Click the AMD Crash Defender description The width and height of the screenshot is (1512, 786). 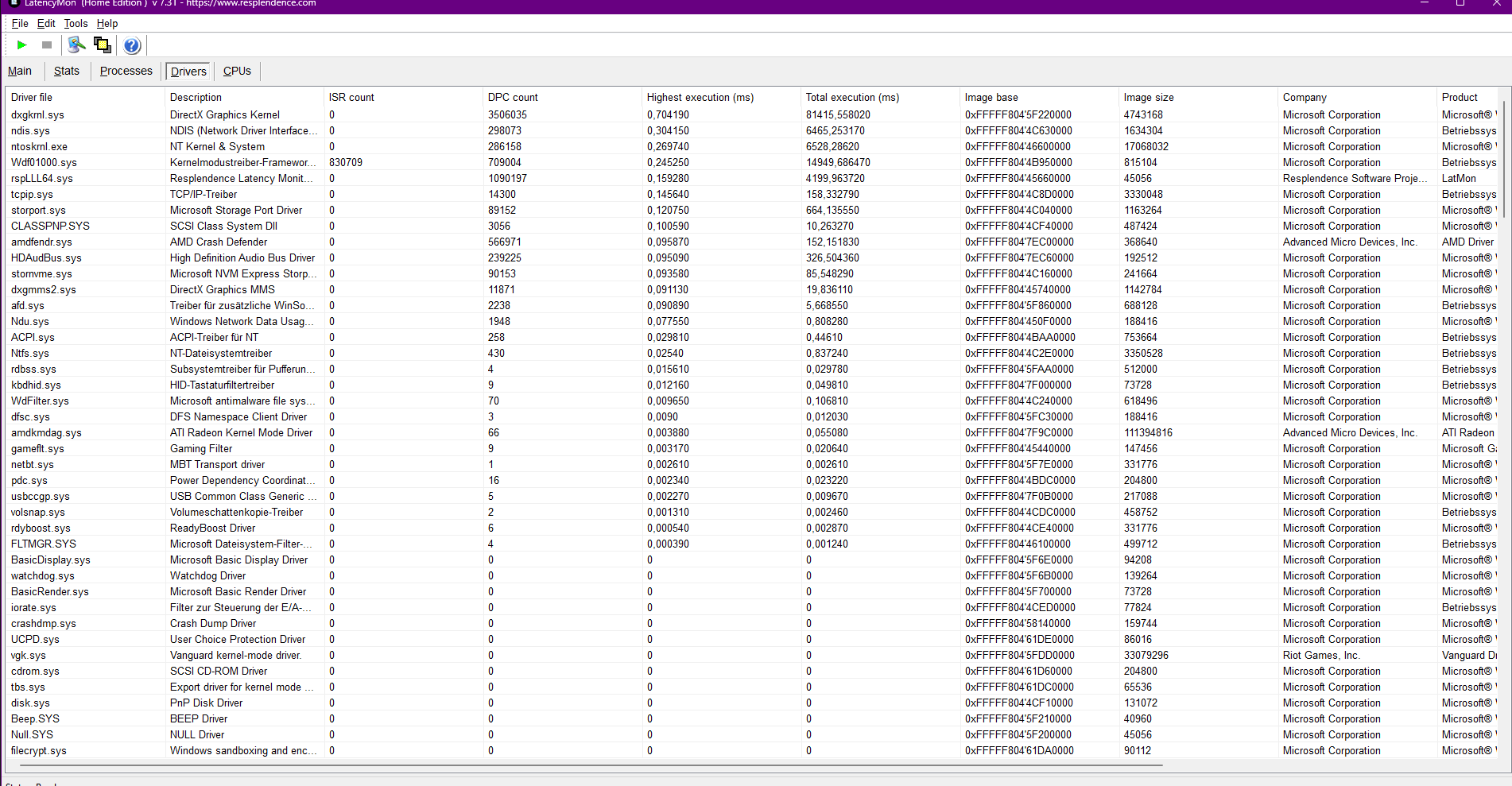point(219,242)
